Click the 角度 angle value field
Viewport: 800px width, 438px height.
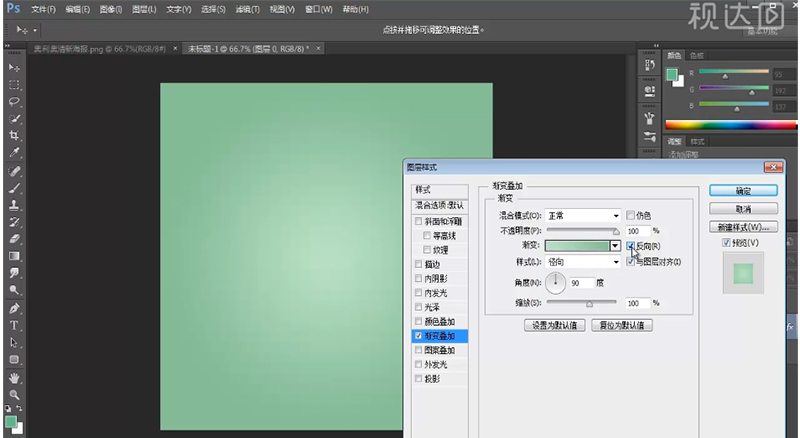point(582,283)
